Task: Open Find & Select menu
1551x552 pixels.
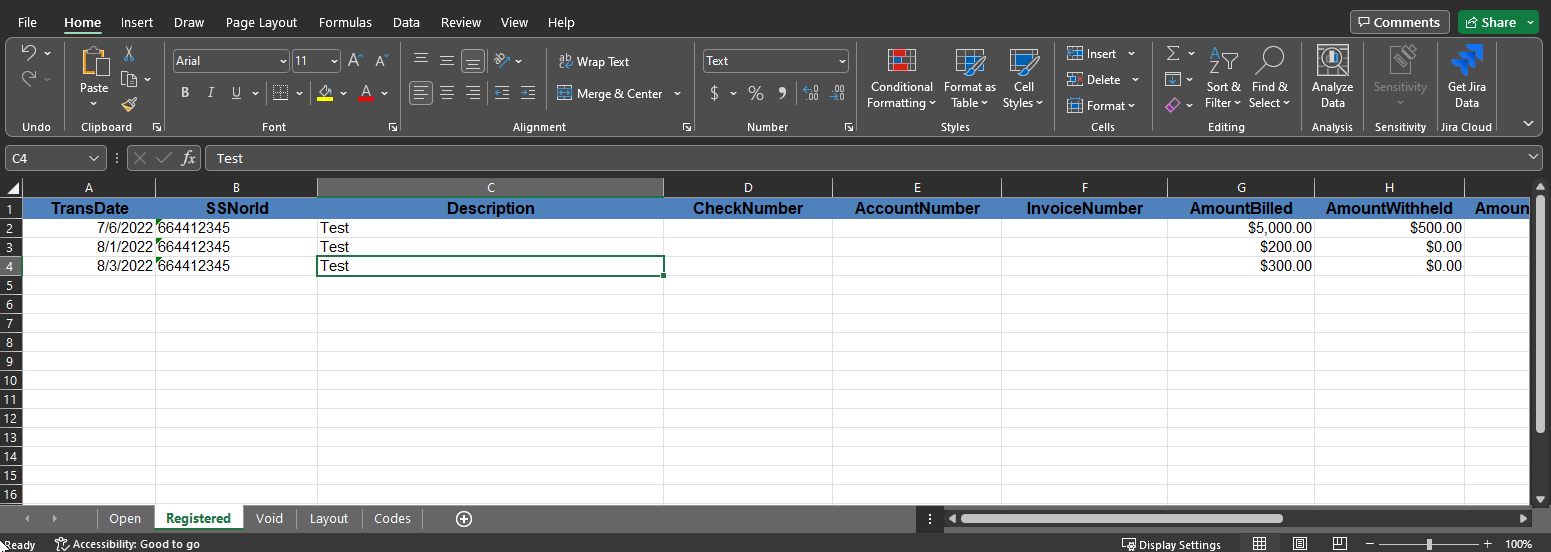Action: tap(1269, 78)
